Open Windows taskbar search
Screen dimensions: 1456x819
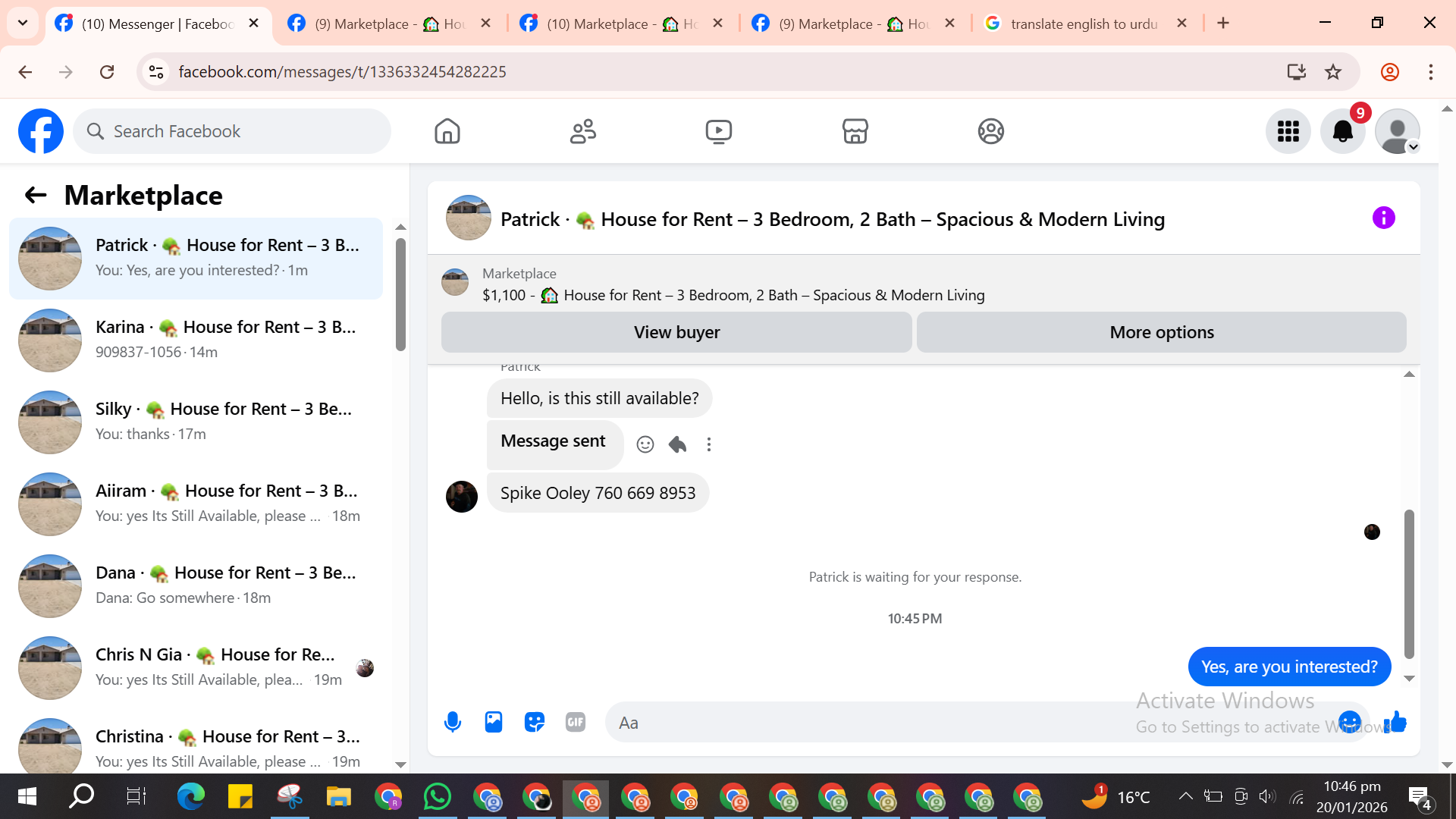pyautogui.click(x=81, y=796)
